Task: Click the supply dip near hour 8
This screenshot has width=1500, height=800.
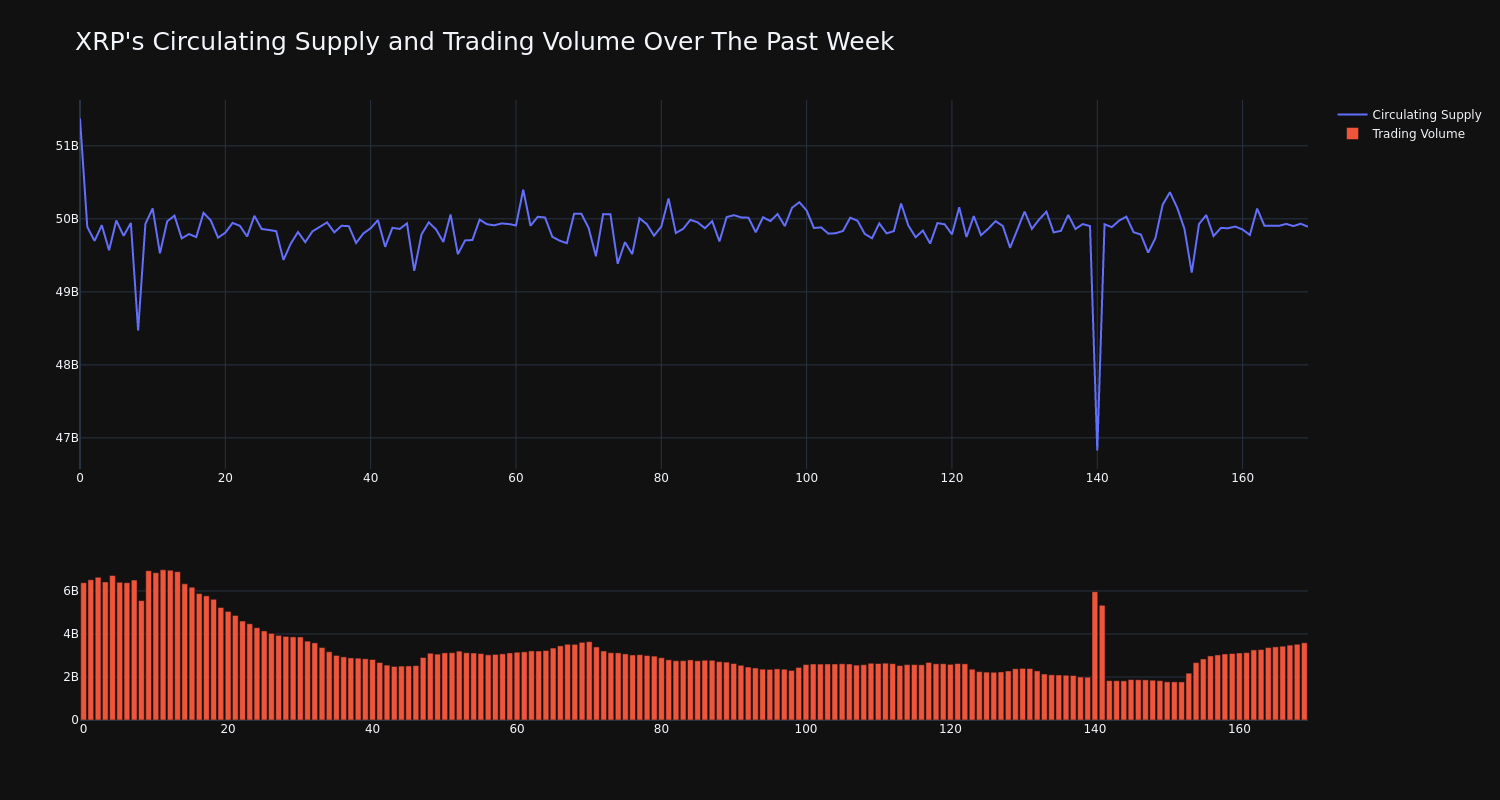Action: click(138, 329)
